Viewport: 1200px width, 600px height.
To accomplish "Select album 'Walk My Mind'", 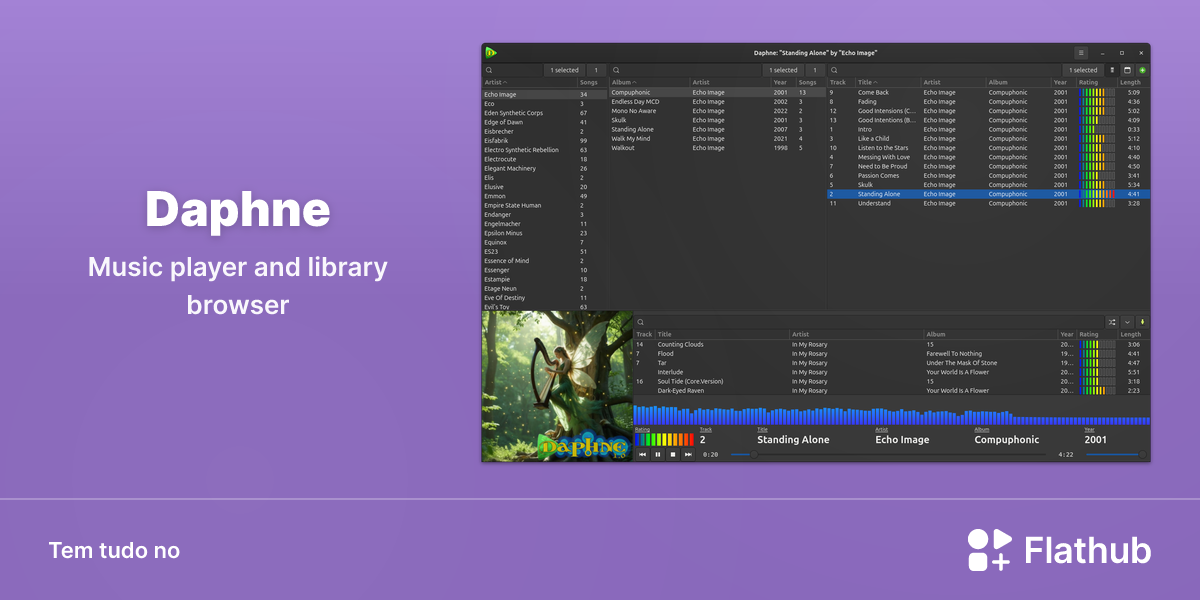I will pos(717,138).
